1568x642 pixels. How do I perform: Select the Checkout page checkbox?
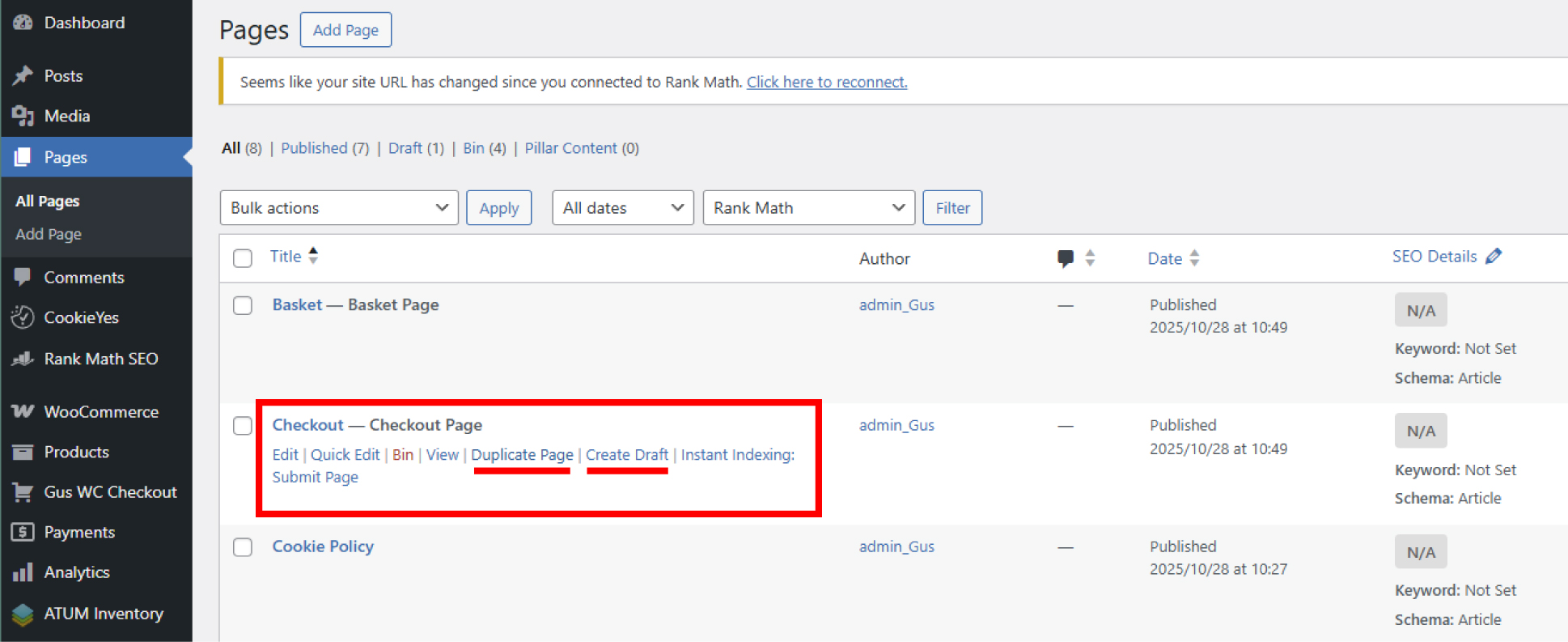pos(243,426)
